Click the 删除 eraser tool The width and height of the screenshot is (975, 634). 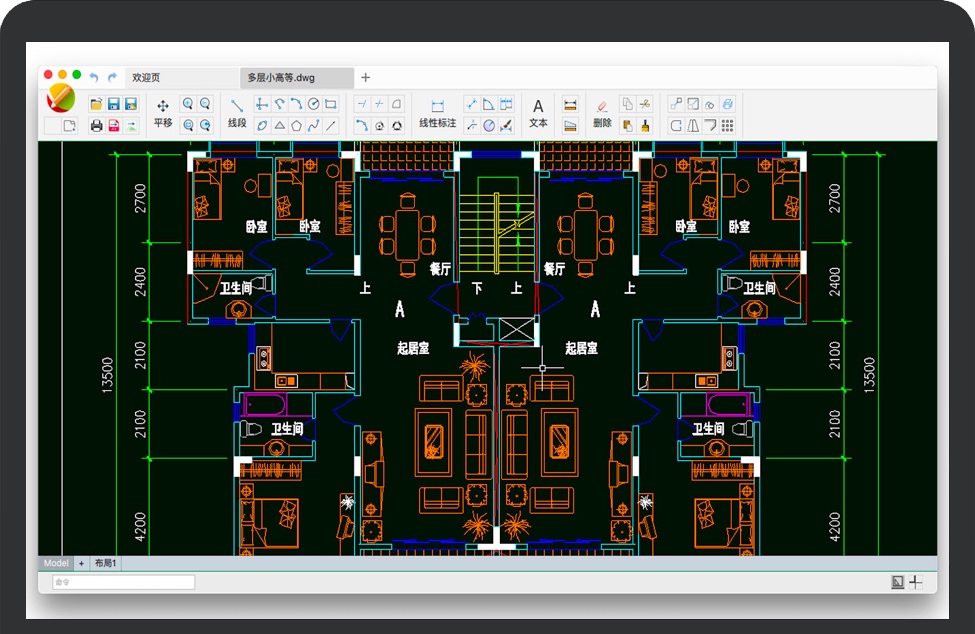tap(602, 112)
